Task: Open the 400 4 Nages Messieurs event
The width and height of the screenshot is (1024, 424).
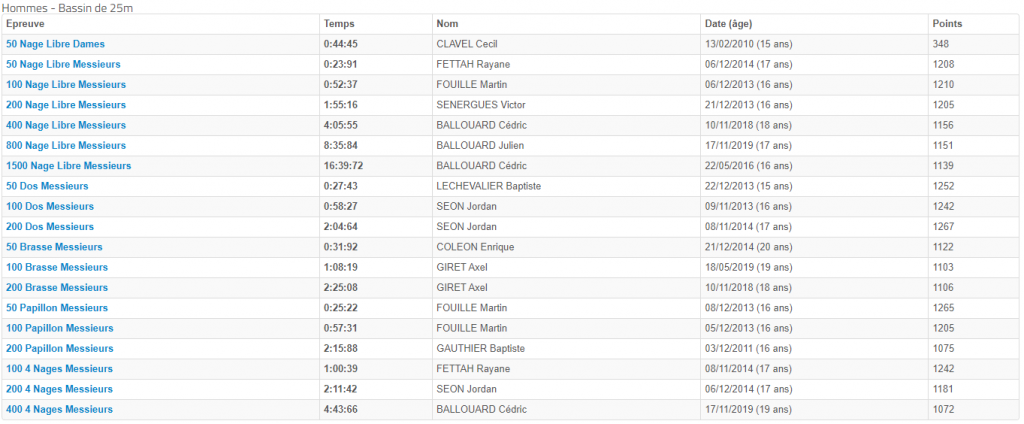Action: point(59,409)
